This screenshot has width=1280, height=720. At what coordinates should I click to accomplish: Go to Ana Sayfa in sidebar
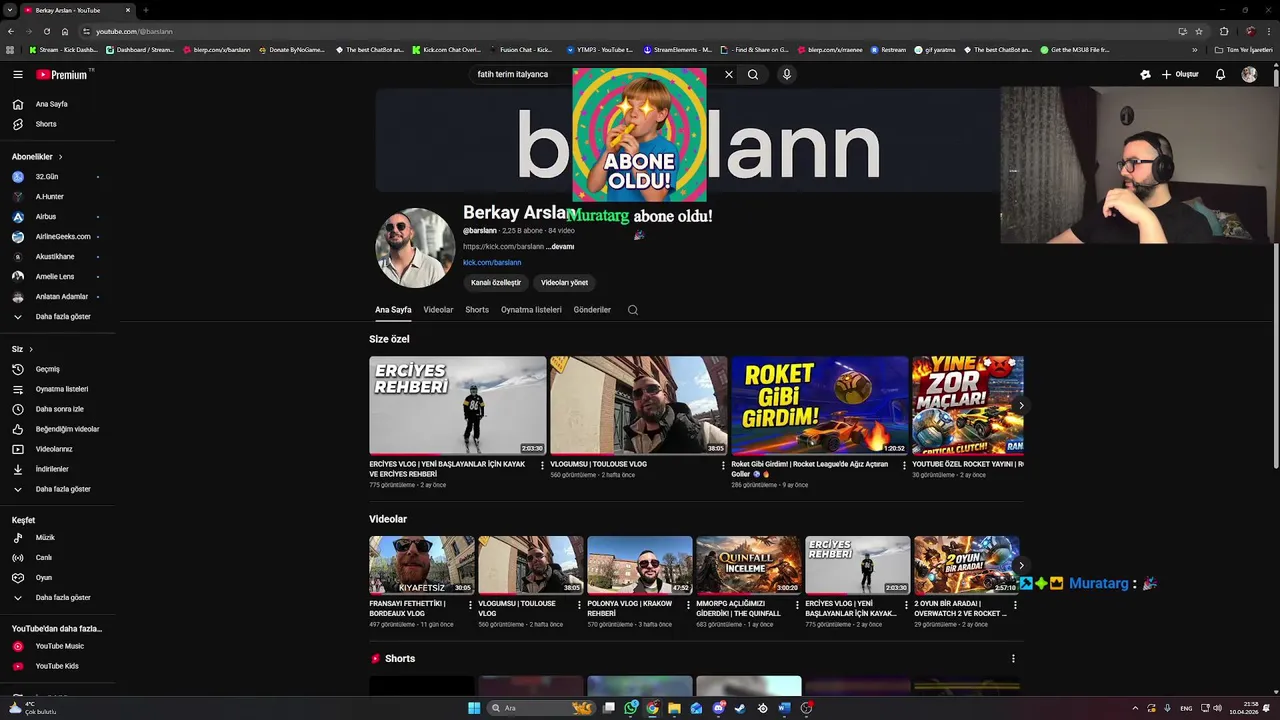coord(58,104)
